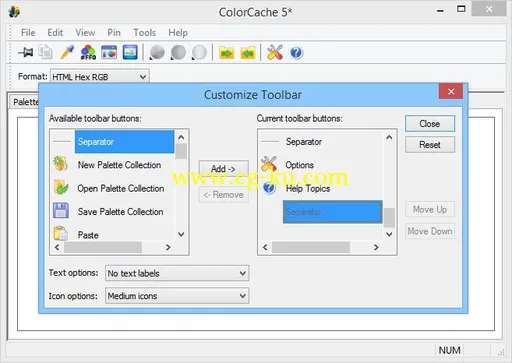Click the Help Topics question icon in list

pos(269,188)
